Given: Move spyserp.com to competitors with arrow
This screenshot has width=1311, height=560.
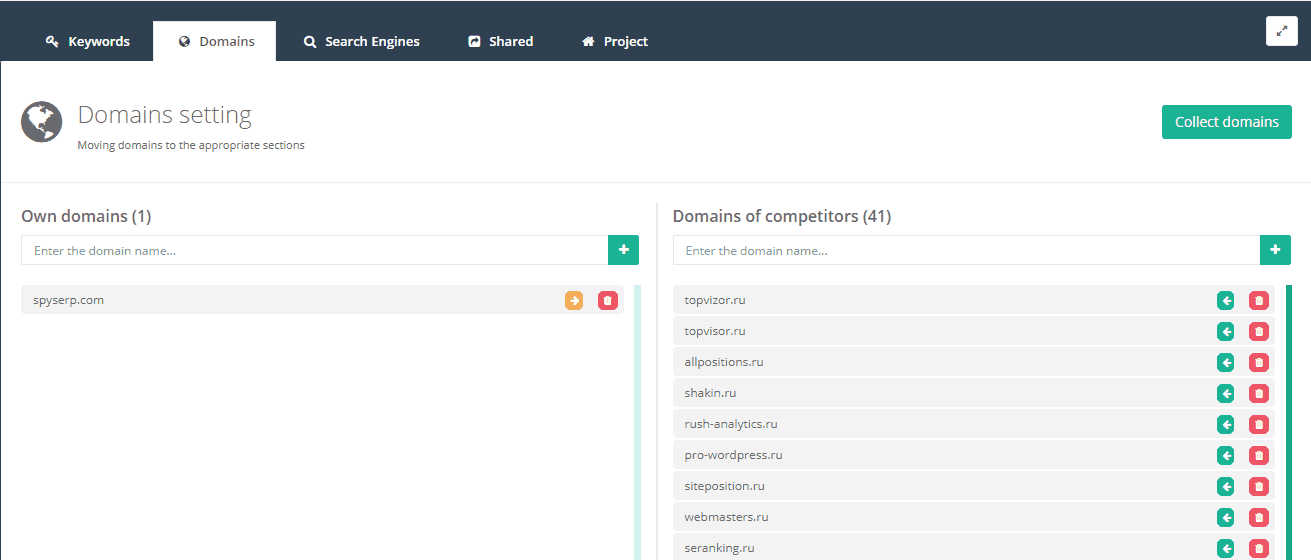Looking at the screenshot, I should coord(574,300).
